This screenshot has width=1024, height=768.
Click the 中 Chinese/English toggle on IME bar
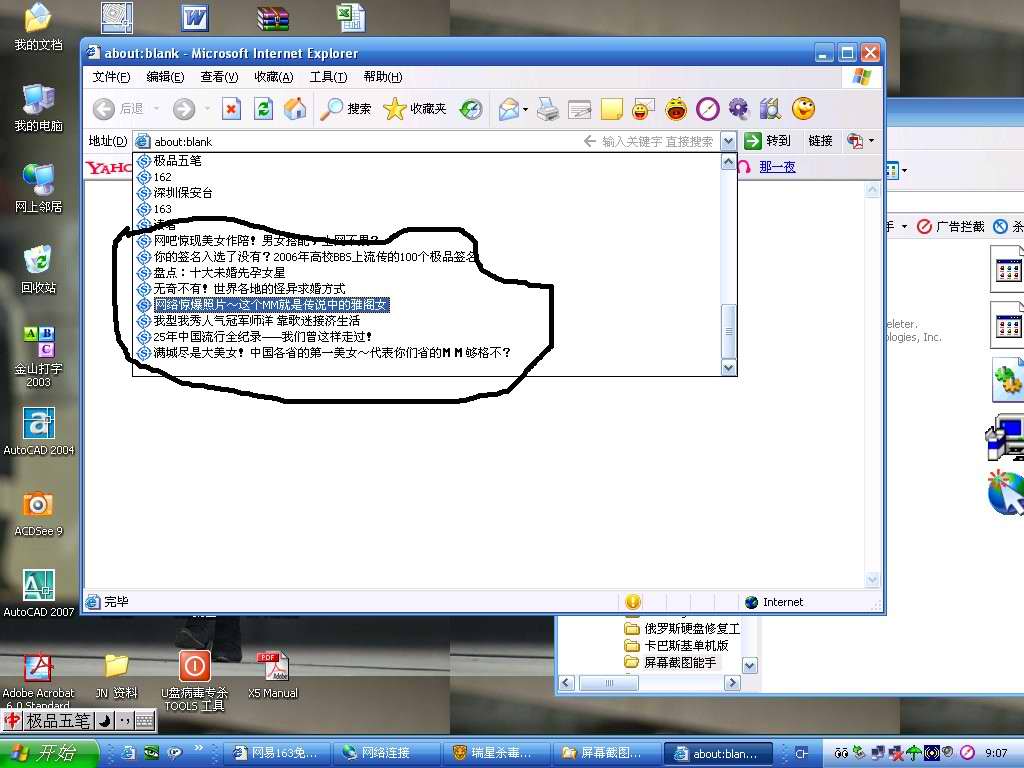click(x=12, y=721)
